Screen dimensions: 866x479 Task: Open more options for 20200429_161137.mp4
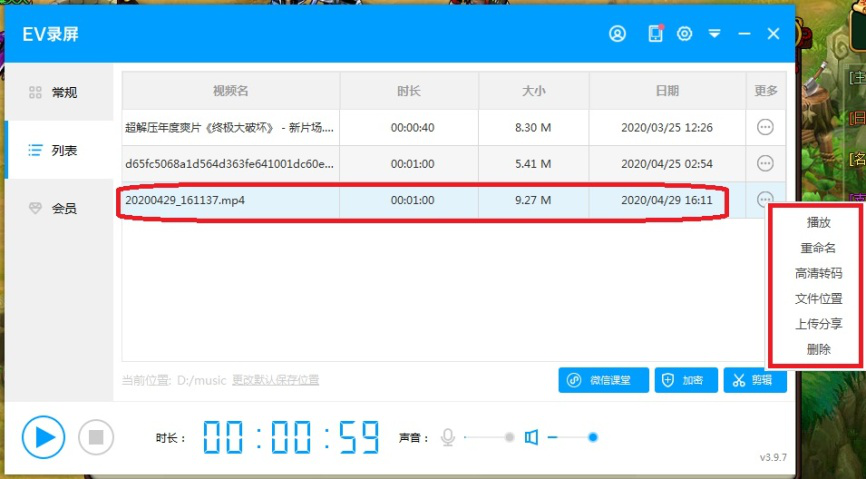coord(765,199)
